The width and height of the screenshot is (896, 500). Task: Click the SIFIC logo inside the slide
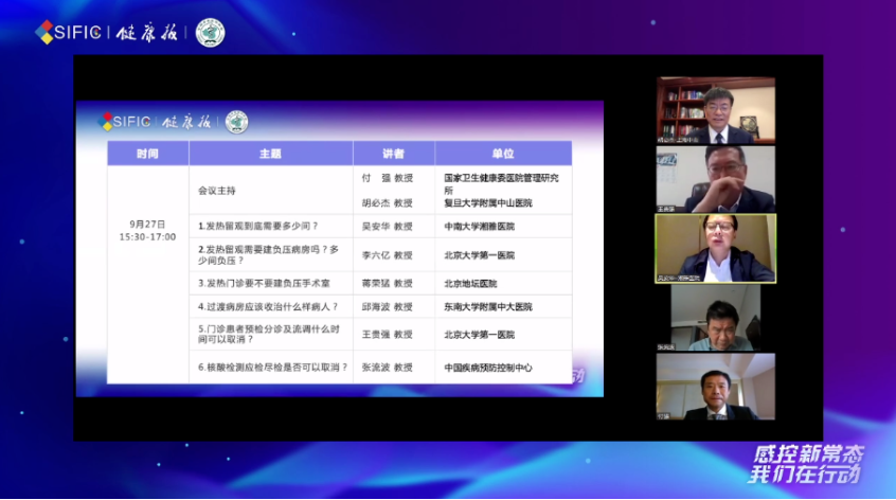click(125, 121)
